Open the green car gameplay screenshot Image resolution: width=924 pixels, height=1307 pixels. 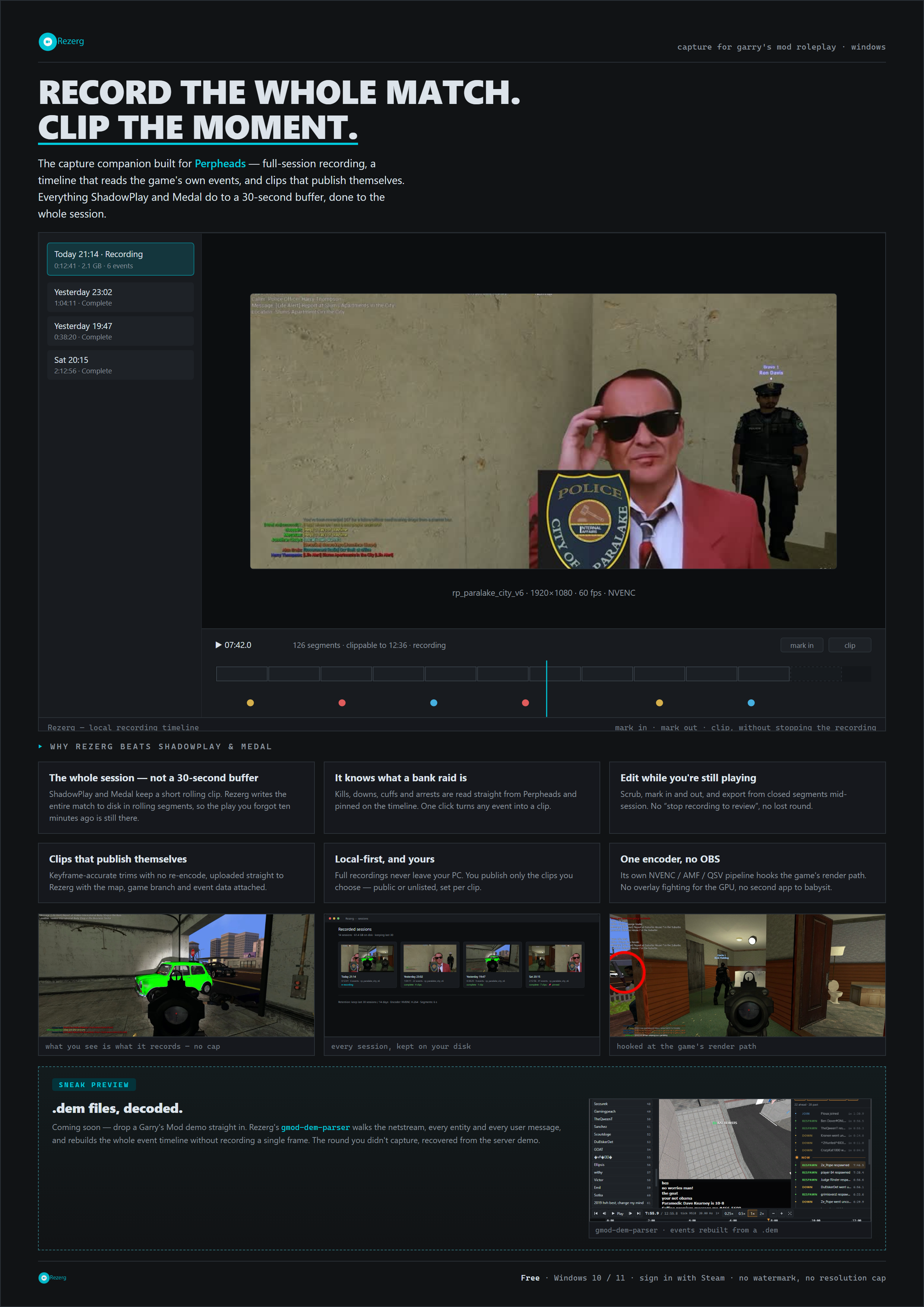pos(177,975)
